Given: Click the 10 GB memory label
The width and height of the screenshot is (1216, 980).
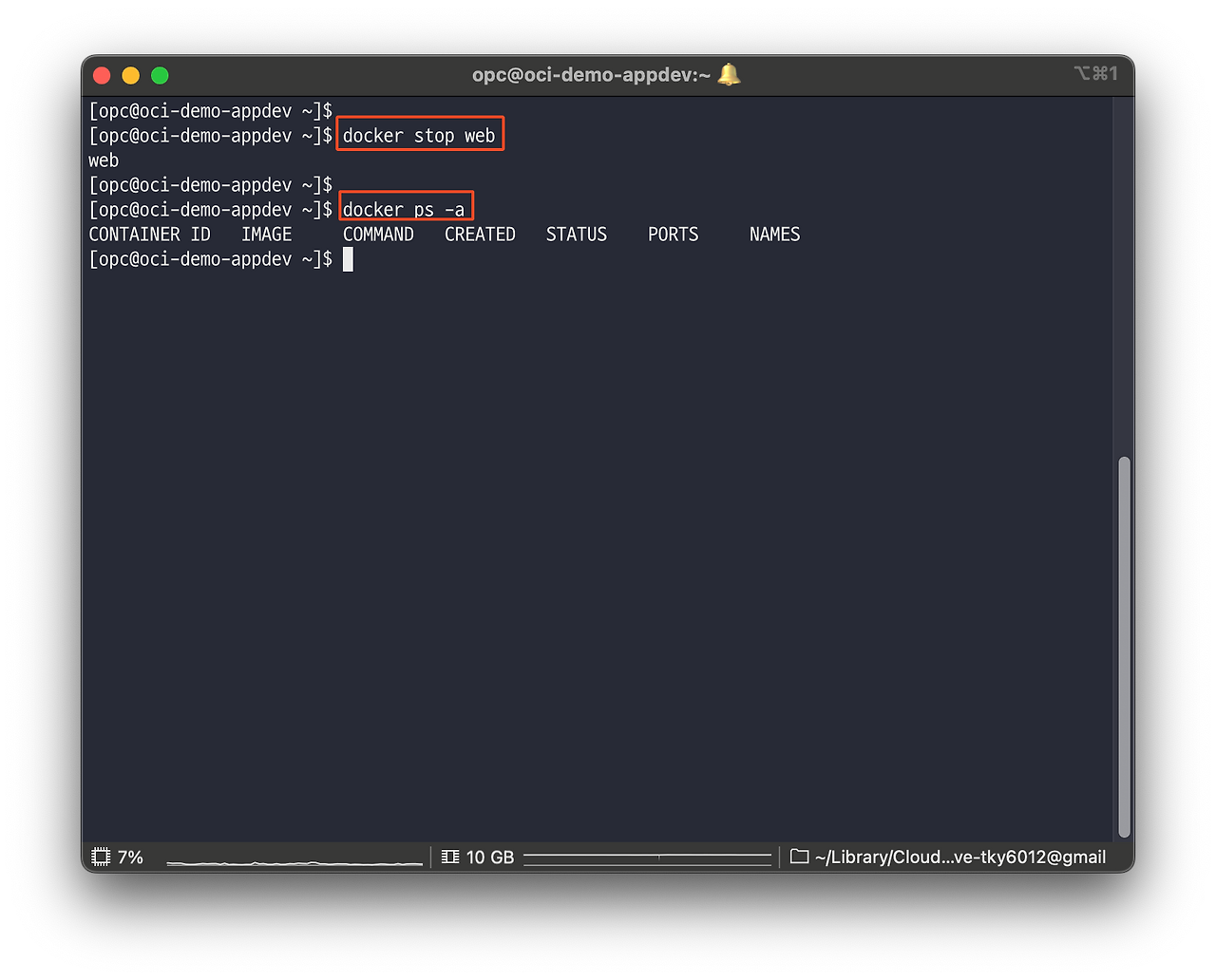Looking at the screenshot, I should 490,857.
